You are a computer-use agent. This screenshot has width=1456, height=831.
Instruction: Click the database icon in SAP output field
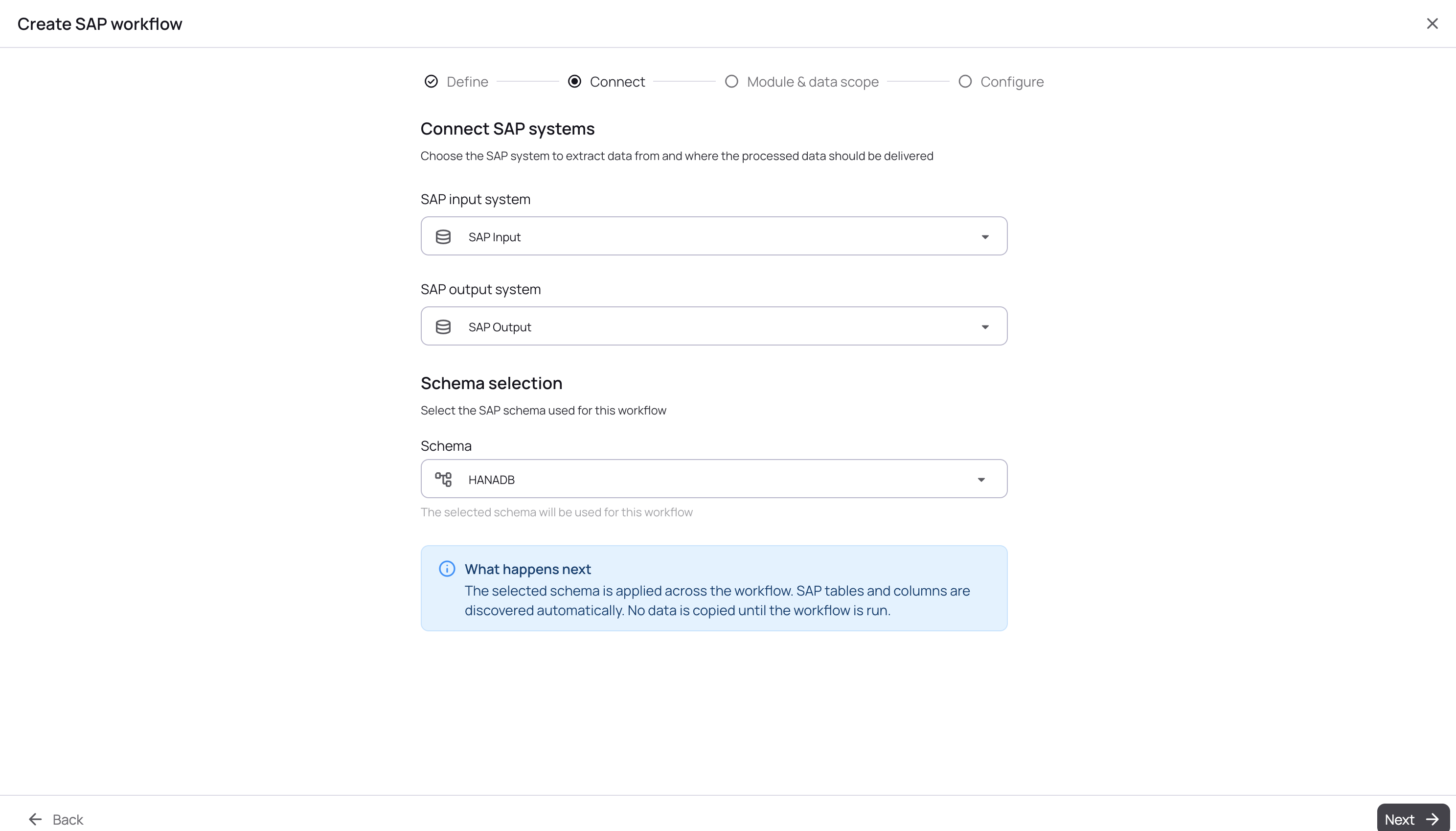pyautogui.click(x=443, y=327)
